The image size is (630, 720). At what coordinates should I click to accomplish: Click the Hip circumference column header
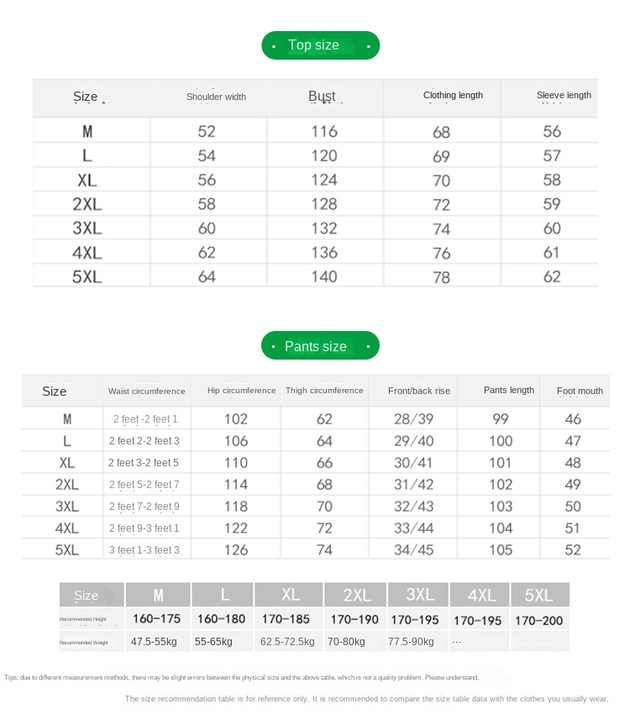pyautogui.click(x=242, y=390)
